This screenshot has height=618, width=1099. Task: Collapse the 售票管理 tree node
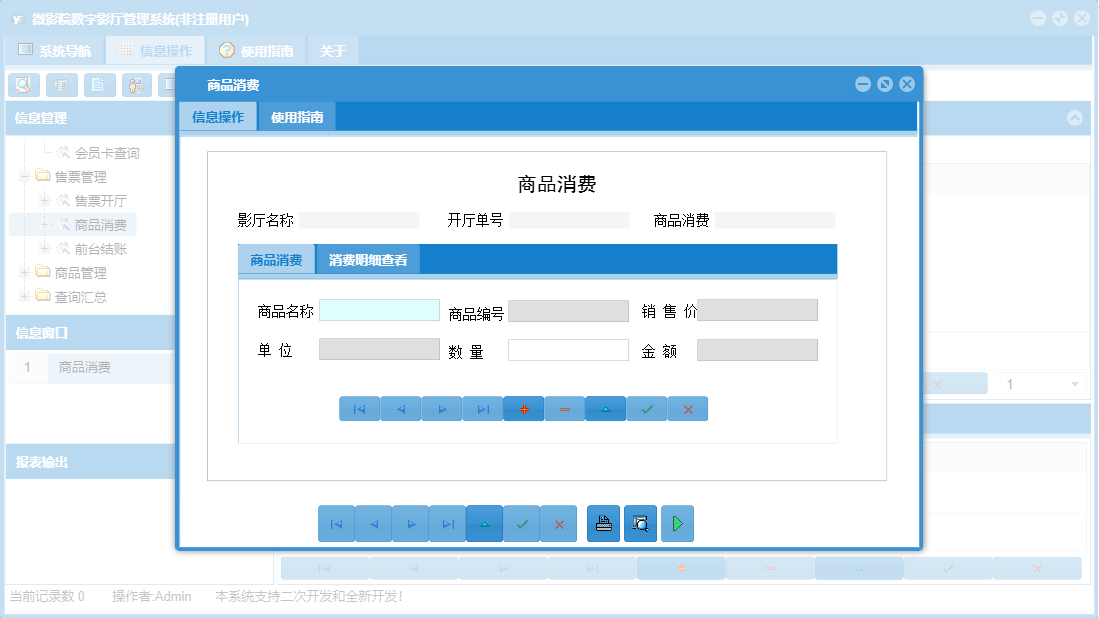pos(23,176)
